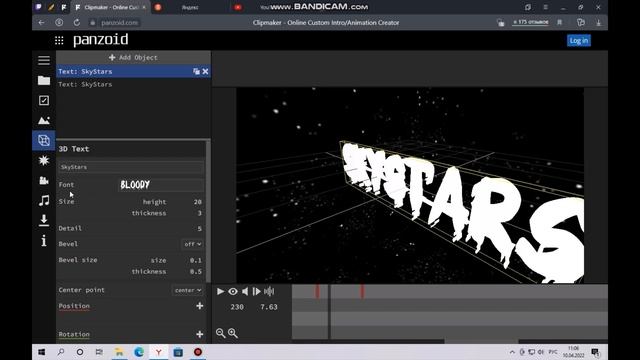Open the BLOODY font selector
This screenshot has width=640, height=360.
click(161, 185)
